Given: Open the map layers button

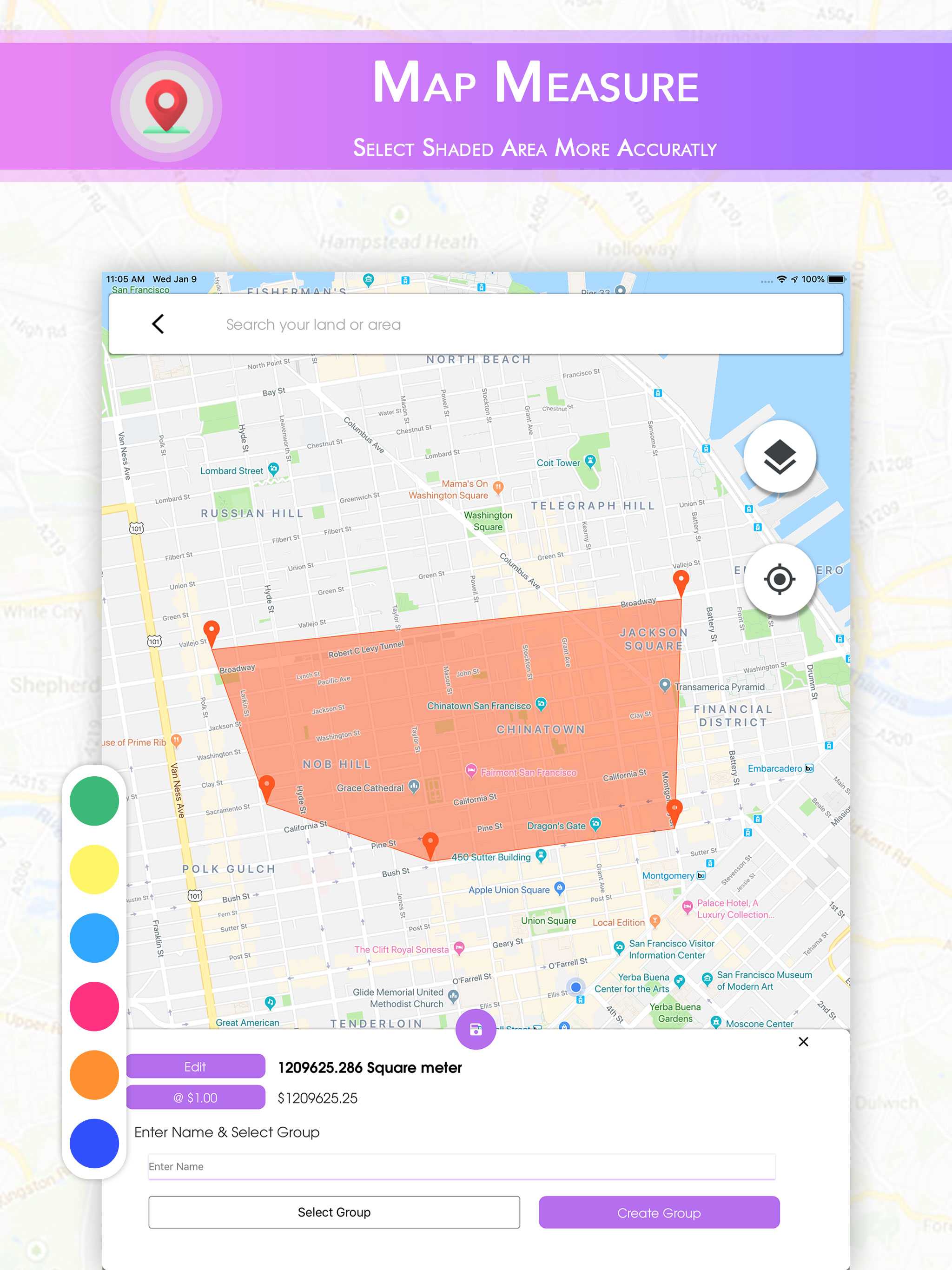Looking at the screenshot, I should [x=779, y=456].
